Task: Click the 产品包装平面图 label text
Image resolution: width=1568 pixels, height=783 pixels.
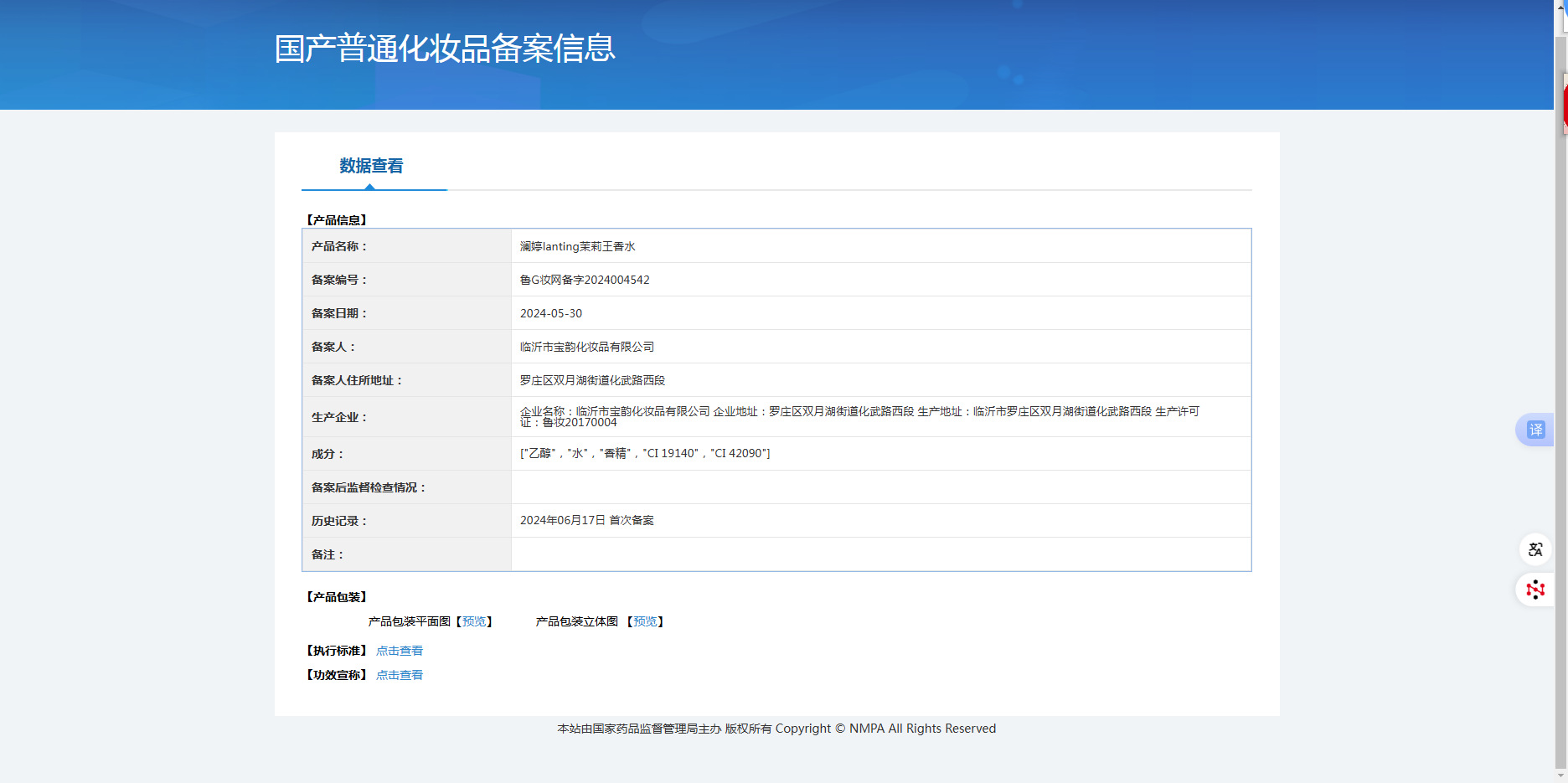Action: [x=410, y=621]
